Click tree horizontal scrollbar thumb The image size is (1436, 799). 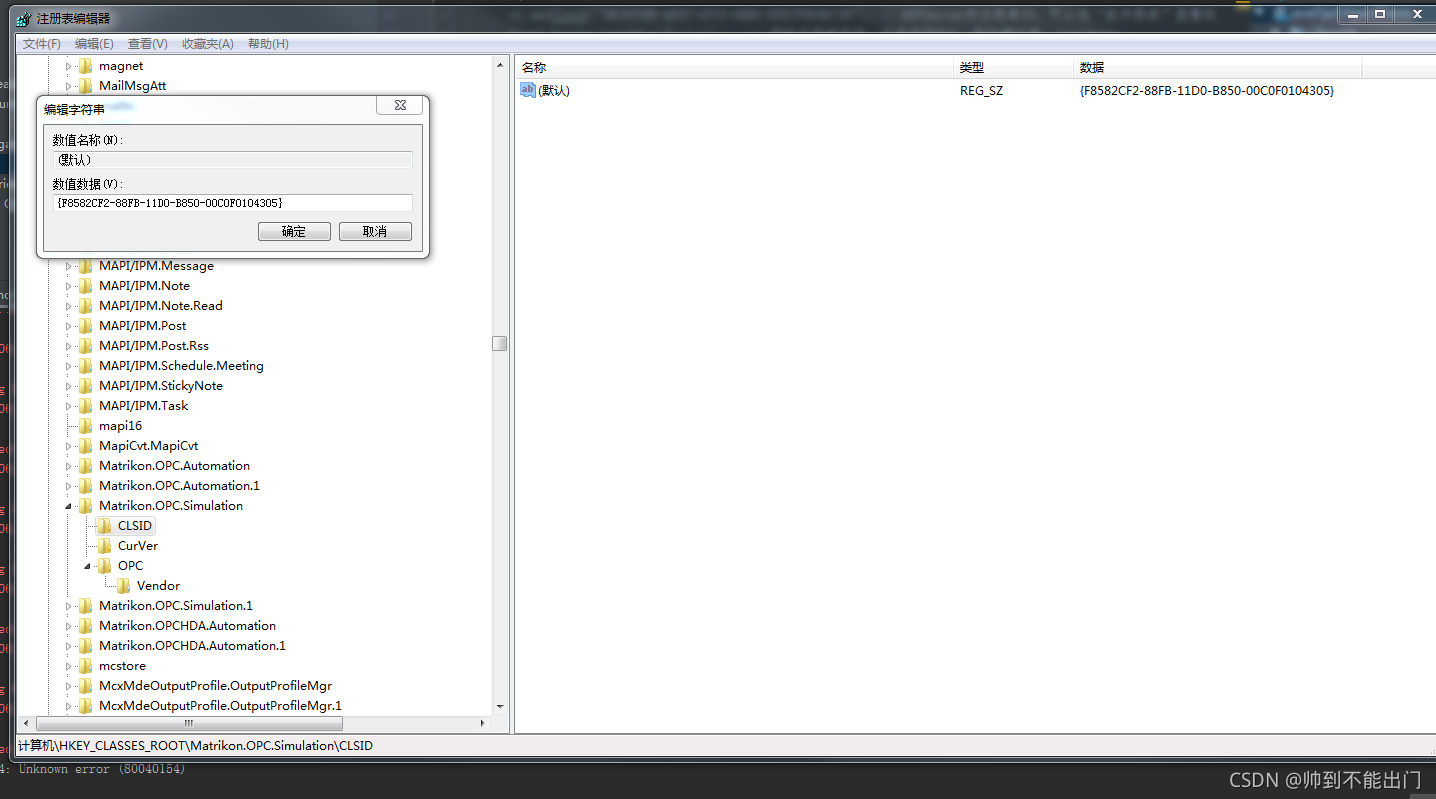pos(189,722)
